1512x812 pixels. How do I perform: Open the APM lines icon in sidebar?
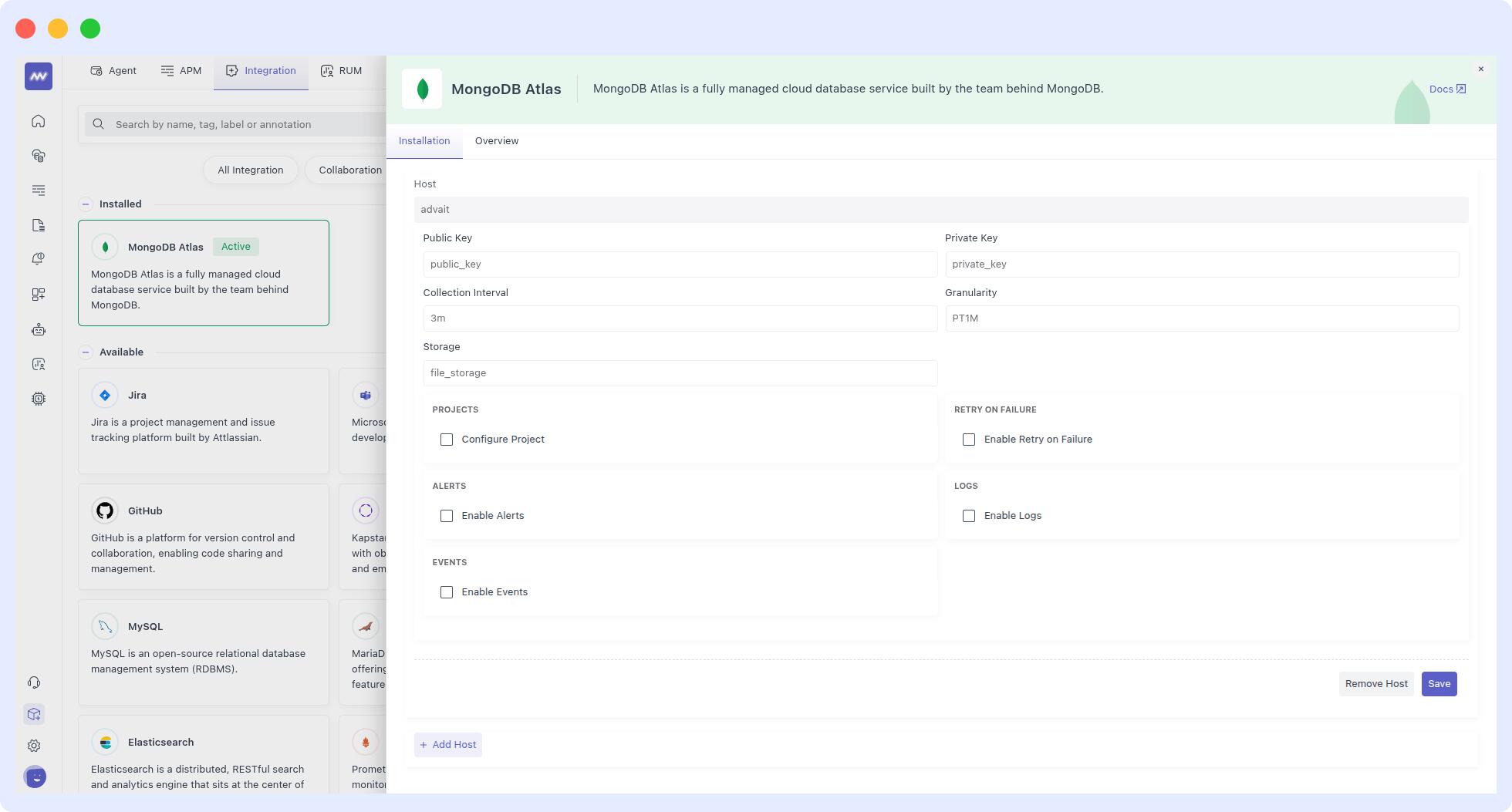click(39, 190)
